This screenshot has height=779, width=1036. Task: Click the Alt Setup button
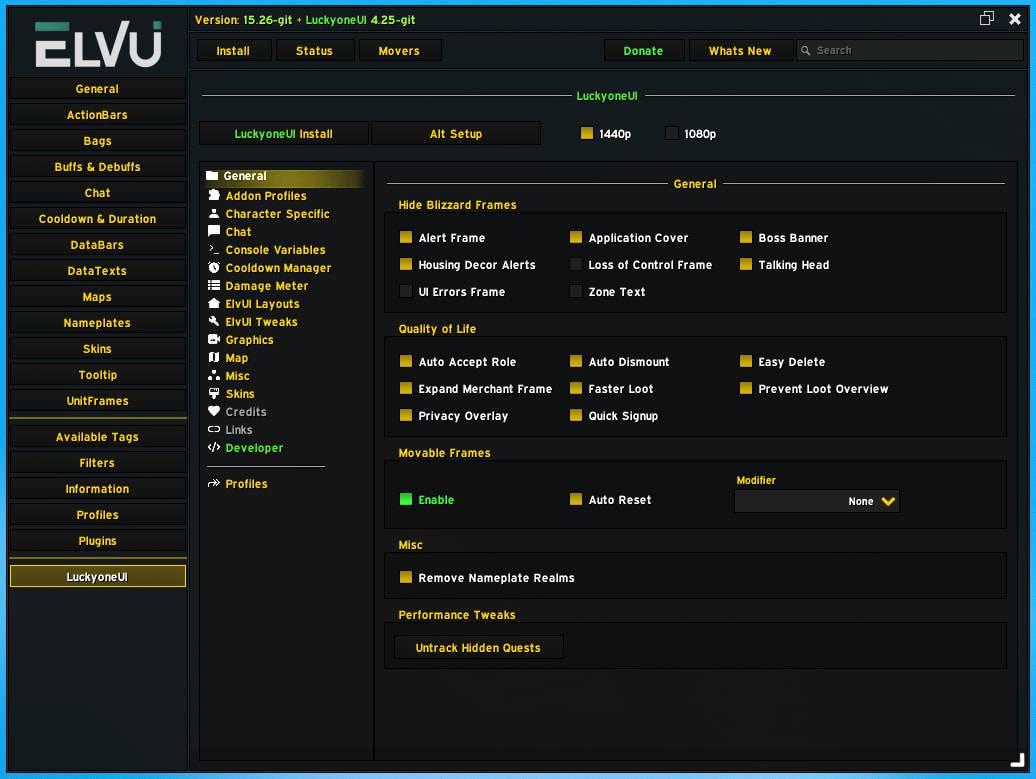(456, 133)
